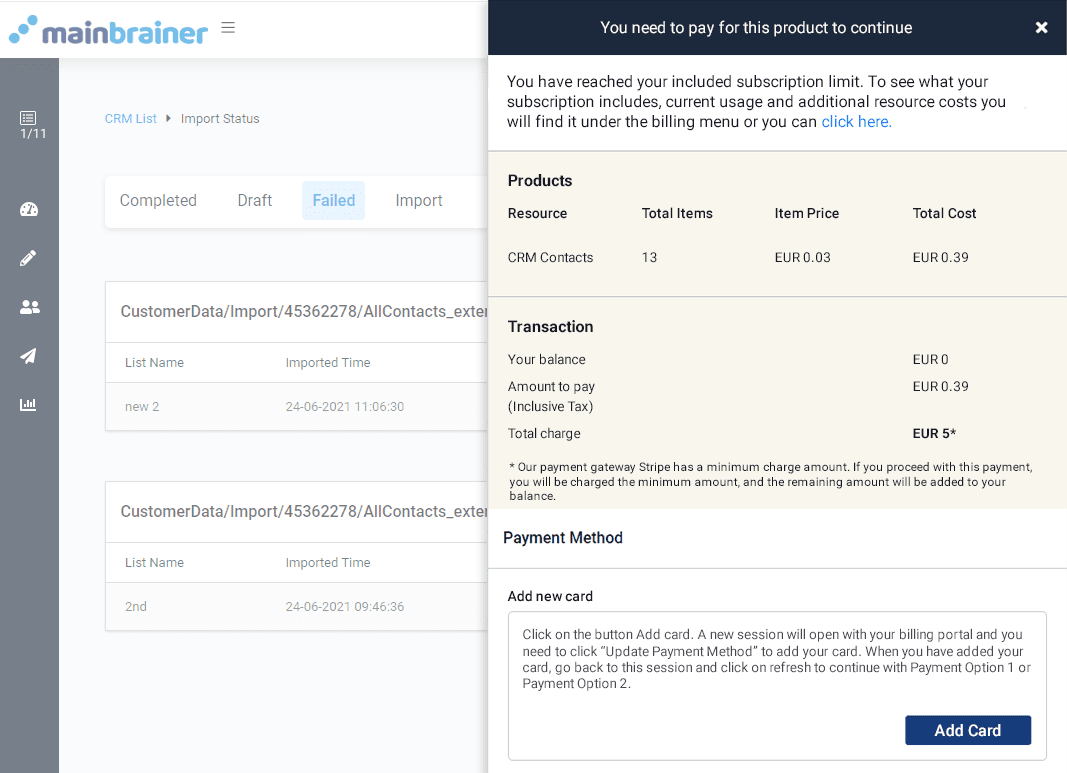Sort by the List Name column header

click(x=154, y=362)
